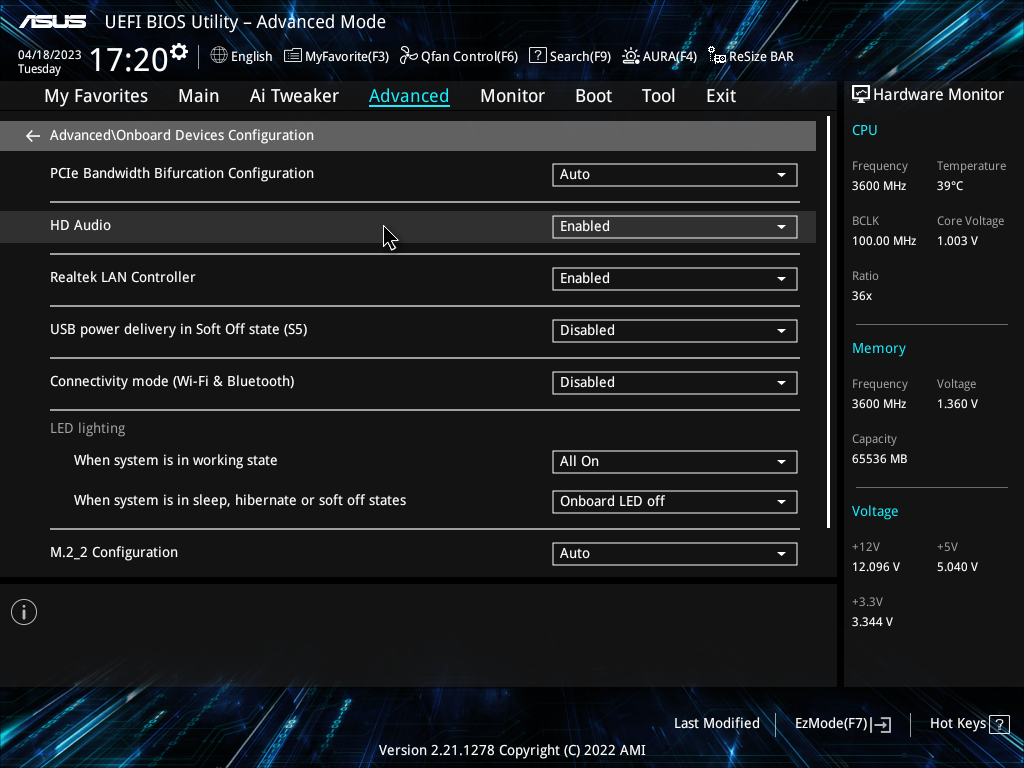
Task: Click Core Voltage 1.003 V value
Action: [957, 241]
